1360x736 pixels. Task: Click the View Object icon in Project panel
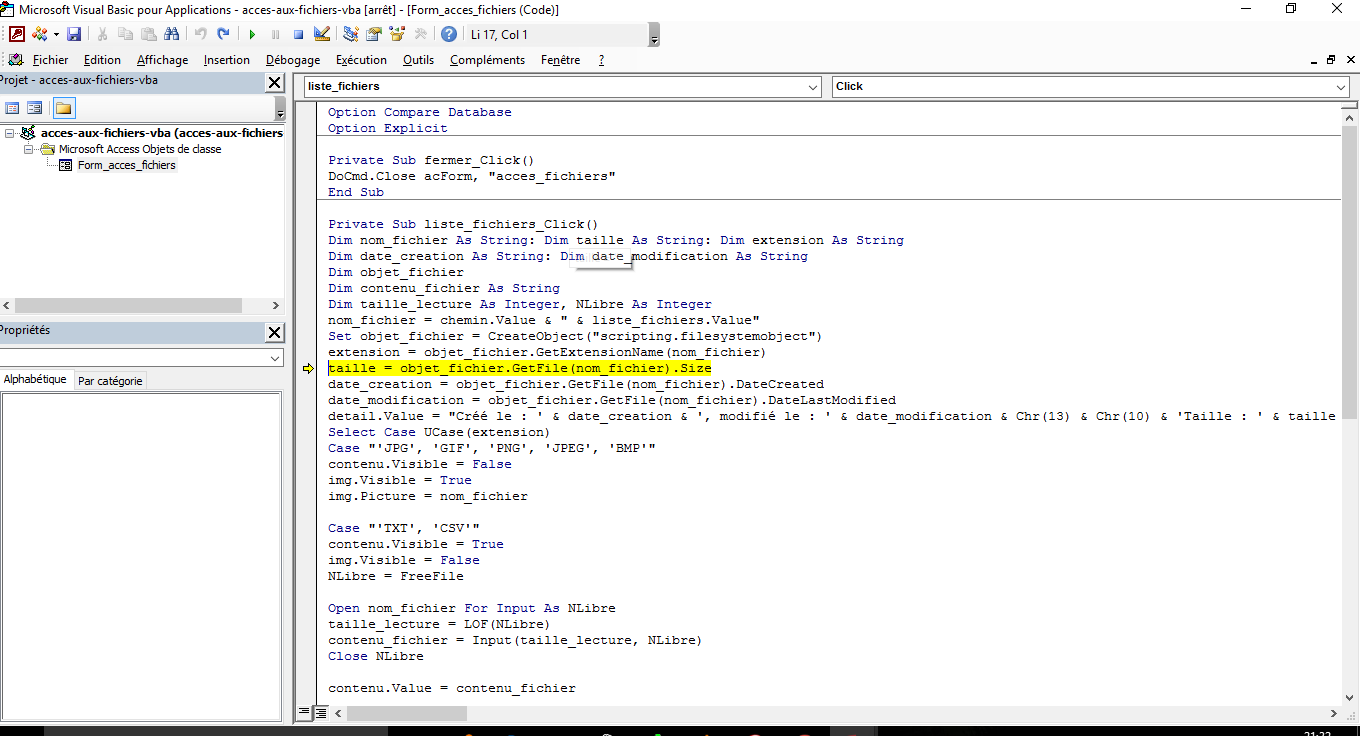point(35,108)
